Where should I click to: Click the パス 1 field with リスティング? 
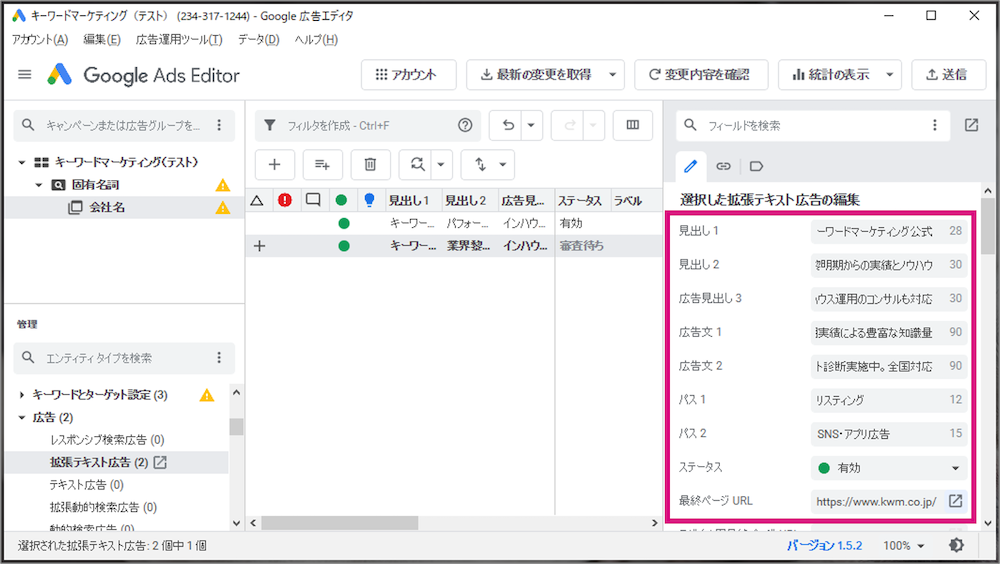tap(889, 400)
